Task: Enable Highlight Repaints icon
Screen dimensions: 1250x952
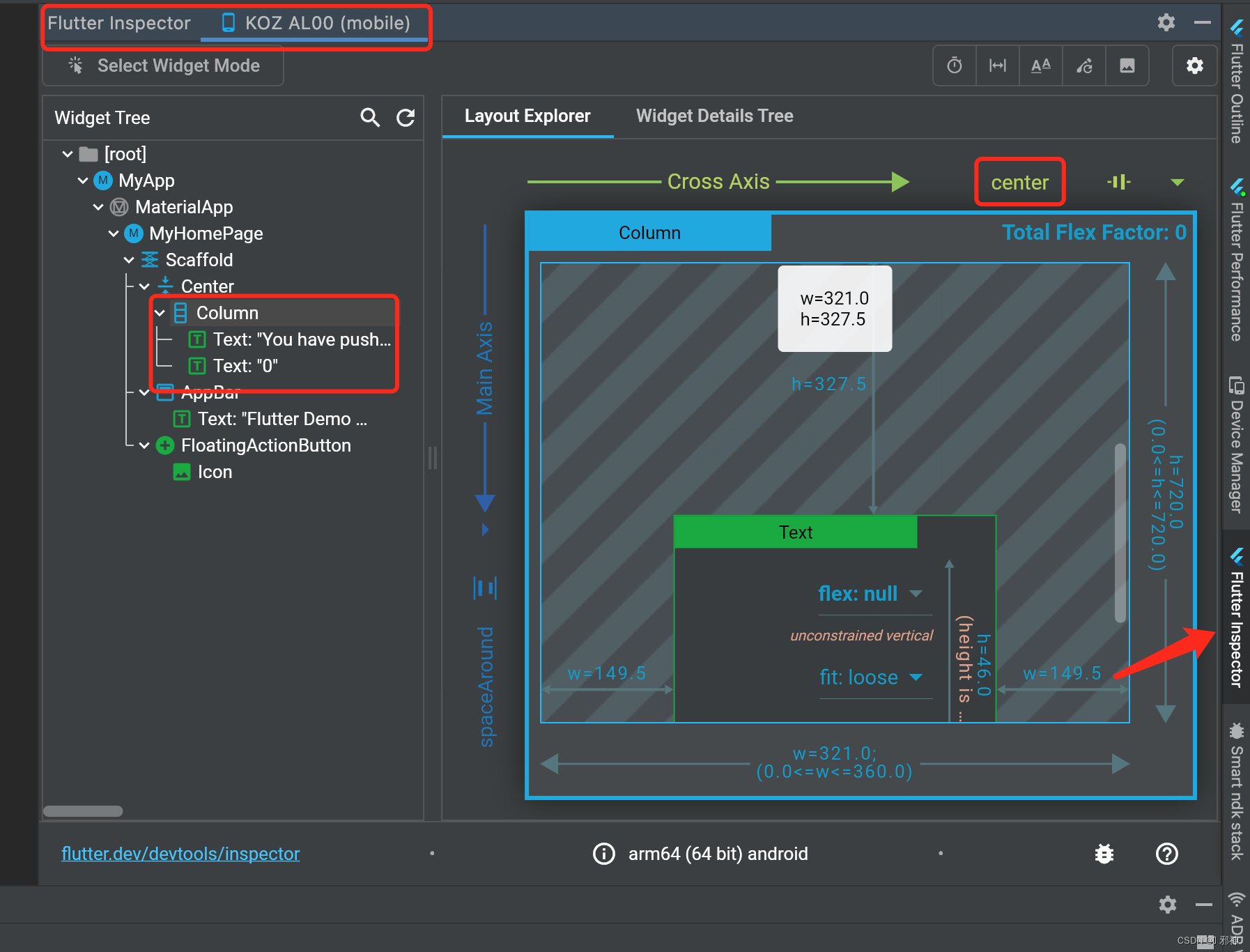Action: pyautogui.click(x=1084, y=66)
